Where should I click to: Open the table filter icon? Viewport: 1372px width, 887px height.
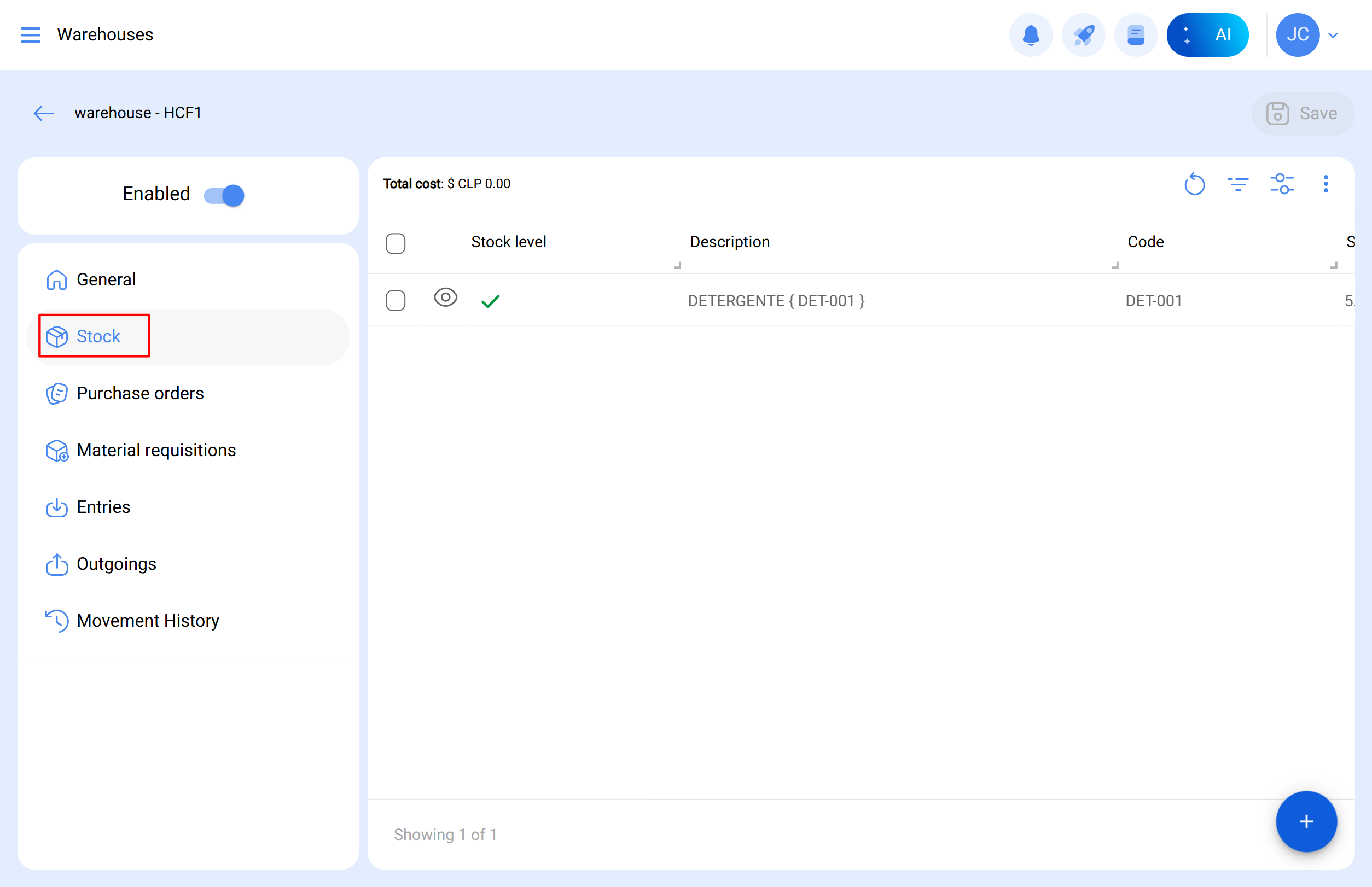pos(1238,184)
